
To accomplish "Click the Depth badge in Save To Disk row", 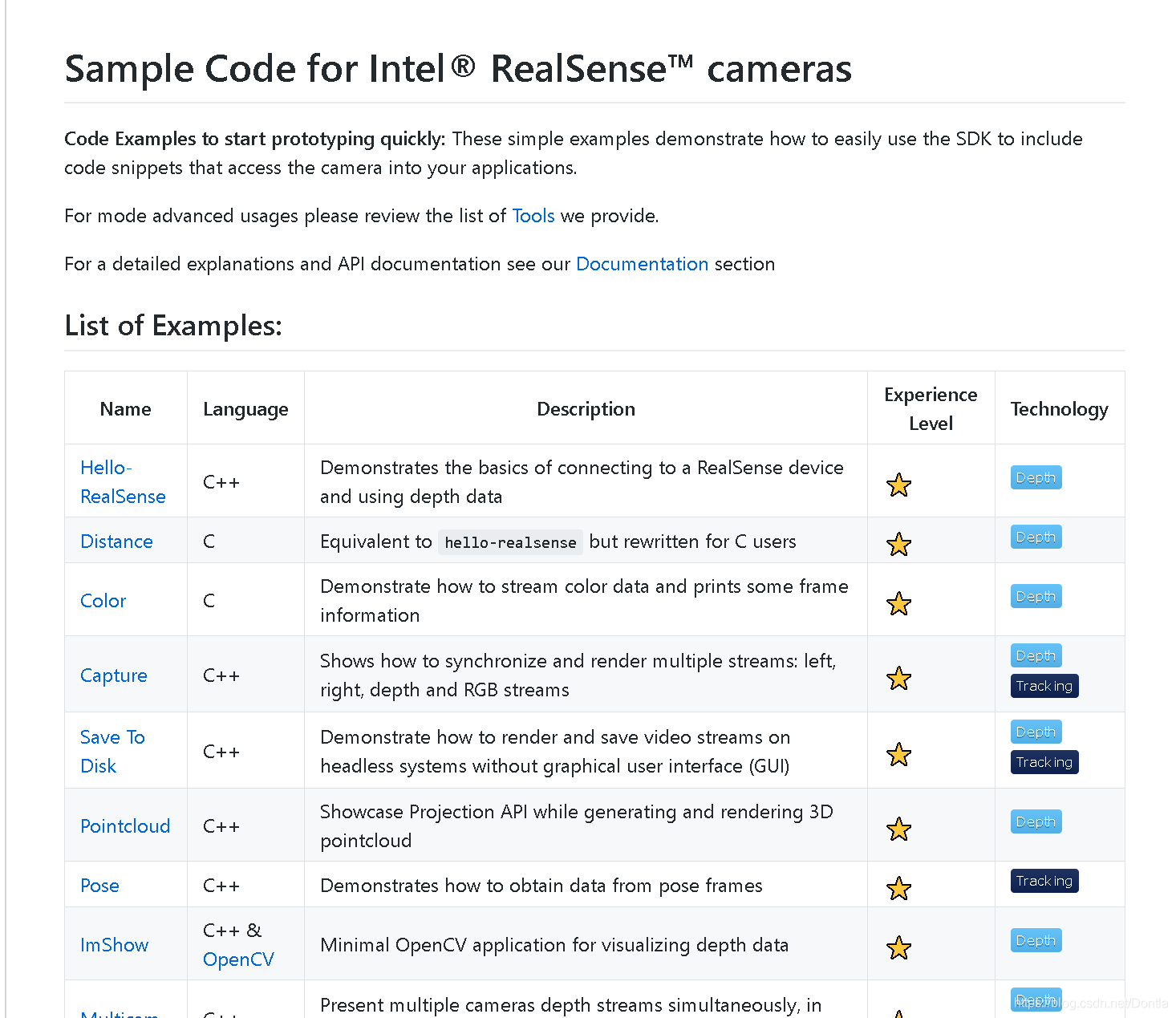I will (1036, 732).
